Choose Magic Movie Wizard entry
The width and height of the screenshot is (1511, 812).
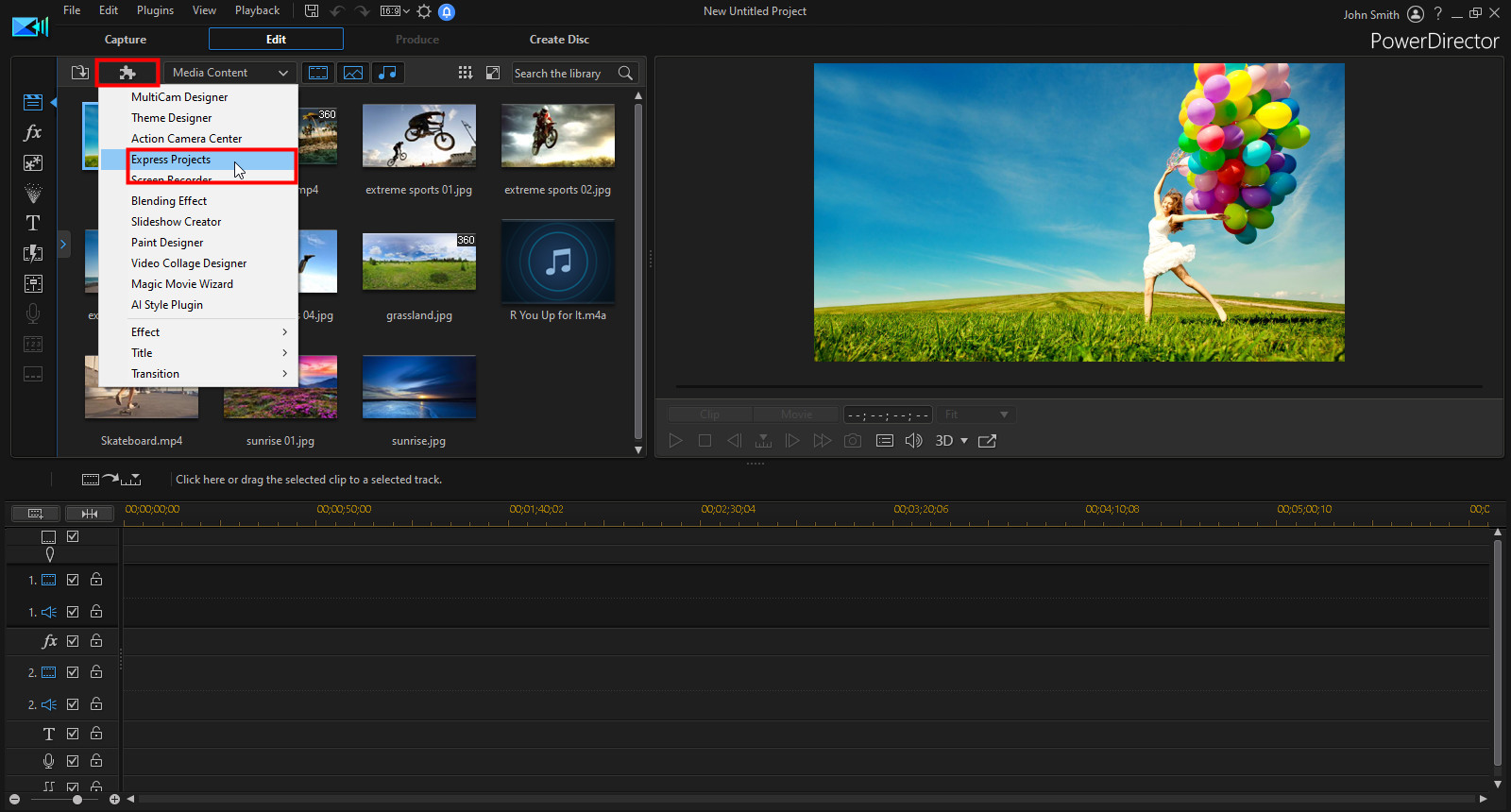(x=182, y=284)
